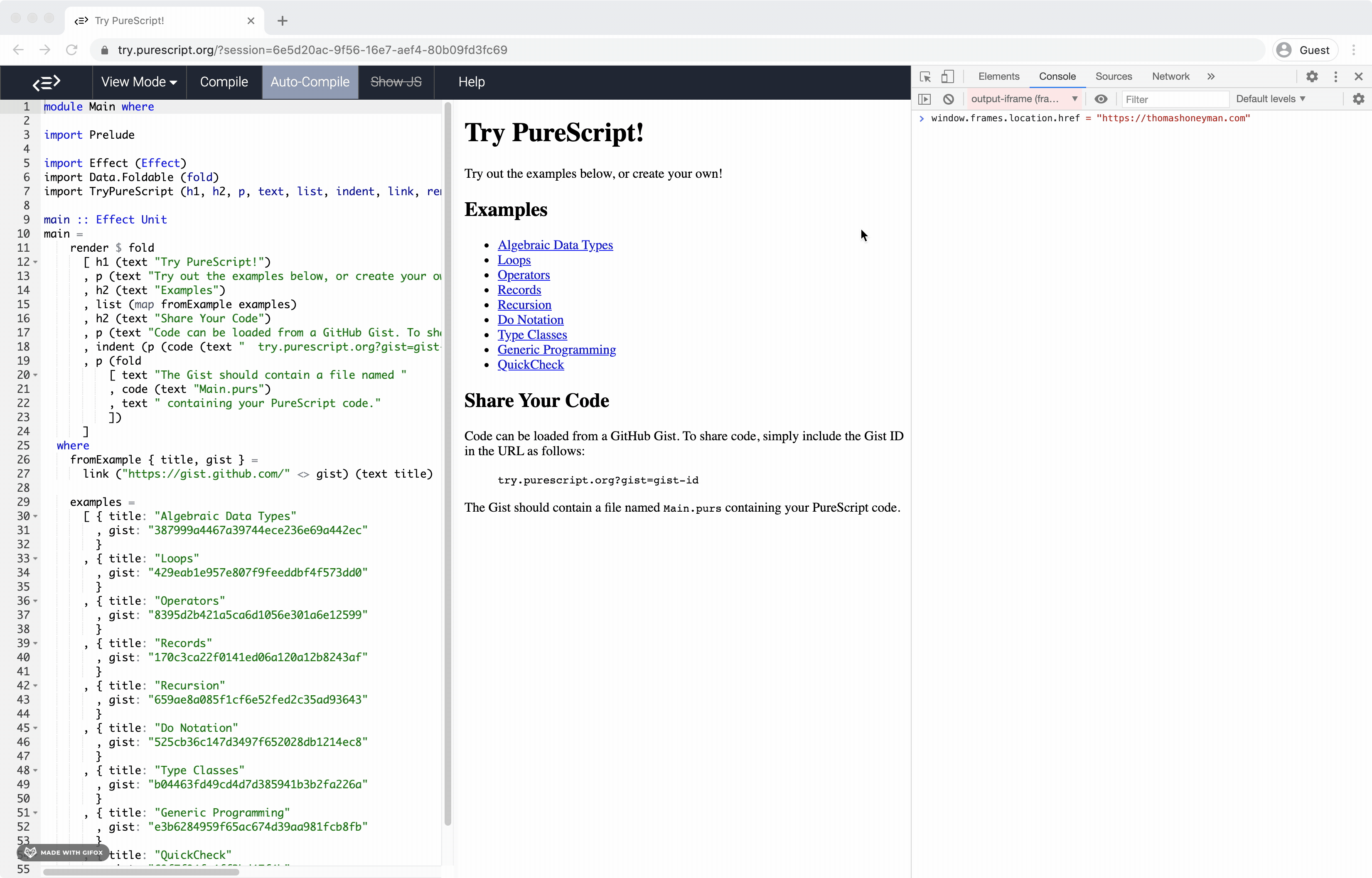Open DevTools settings gear icon
The height and width of the screenshot is (878, 1372).
pyautogui.click(x=1312, y=76)
